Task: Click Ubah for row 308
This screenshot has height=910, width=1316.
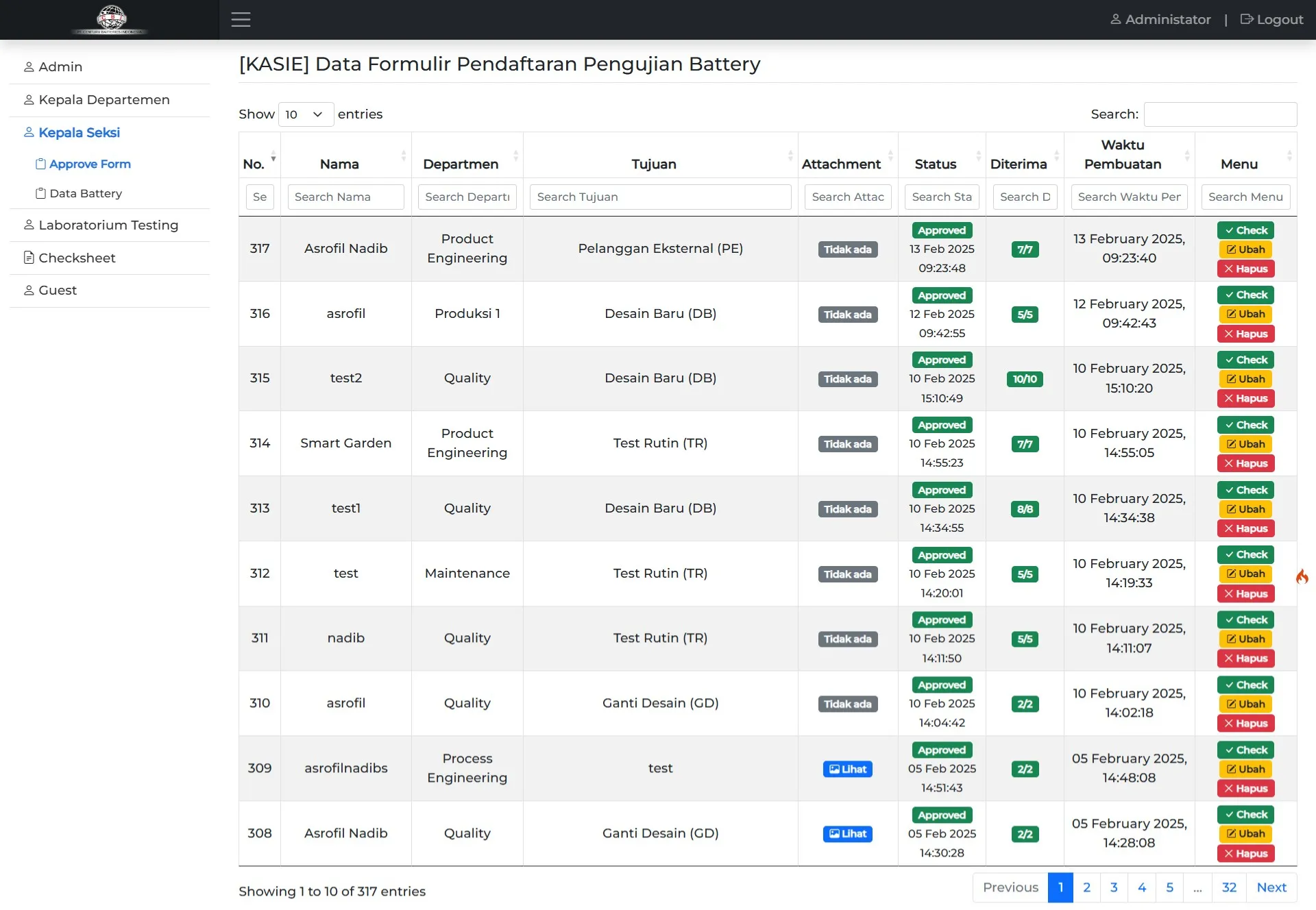Action: [x=1245, y=834]
